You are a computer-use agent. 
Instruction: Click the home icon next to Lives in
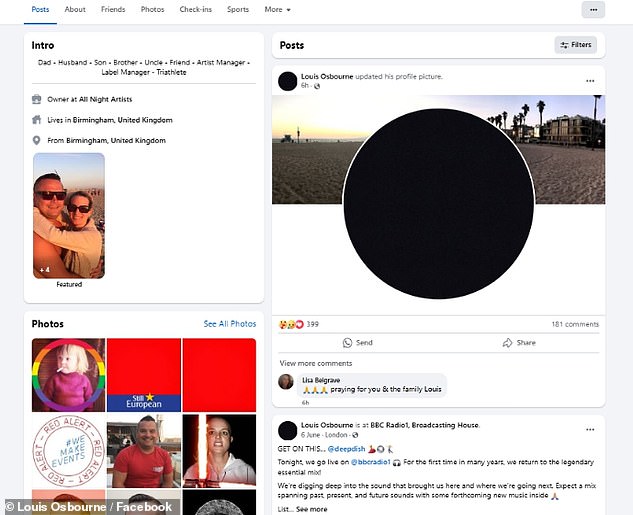pyautogui.click(x=36, y=119)
